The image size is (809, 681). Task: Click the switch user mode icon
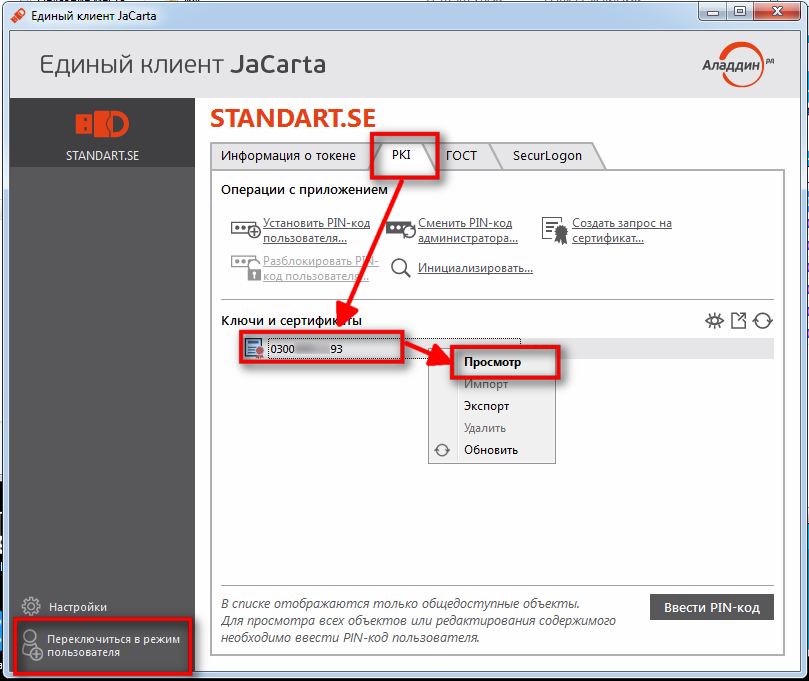[32, 645]
